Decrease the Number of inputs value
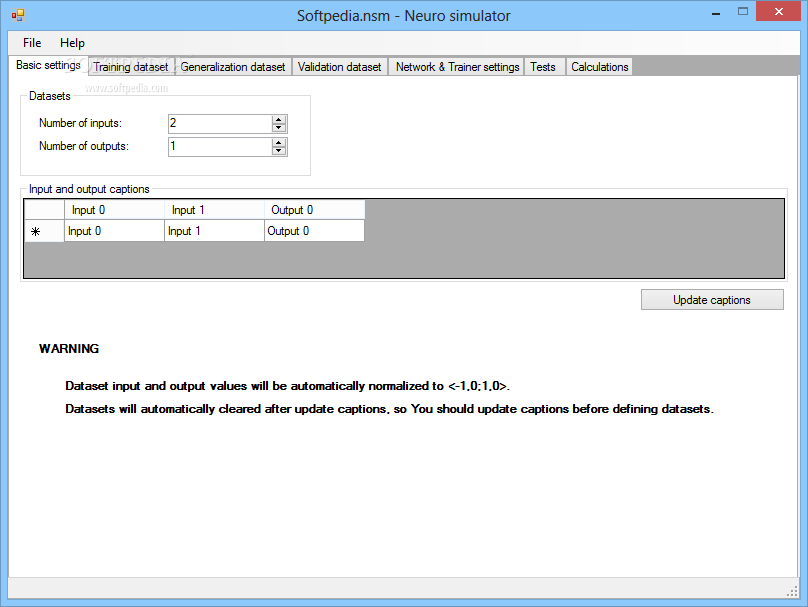Image resolution: width=808 pixels, height=607 pixels. click(x=279, y=128)
